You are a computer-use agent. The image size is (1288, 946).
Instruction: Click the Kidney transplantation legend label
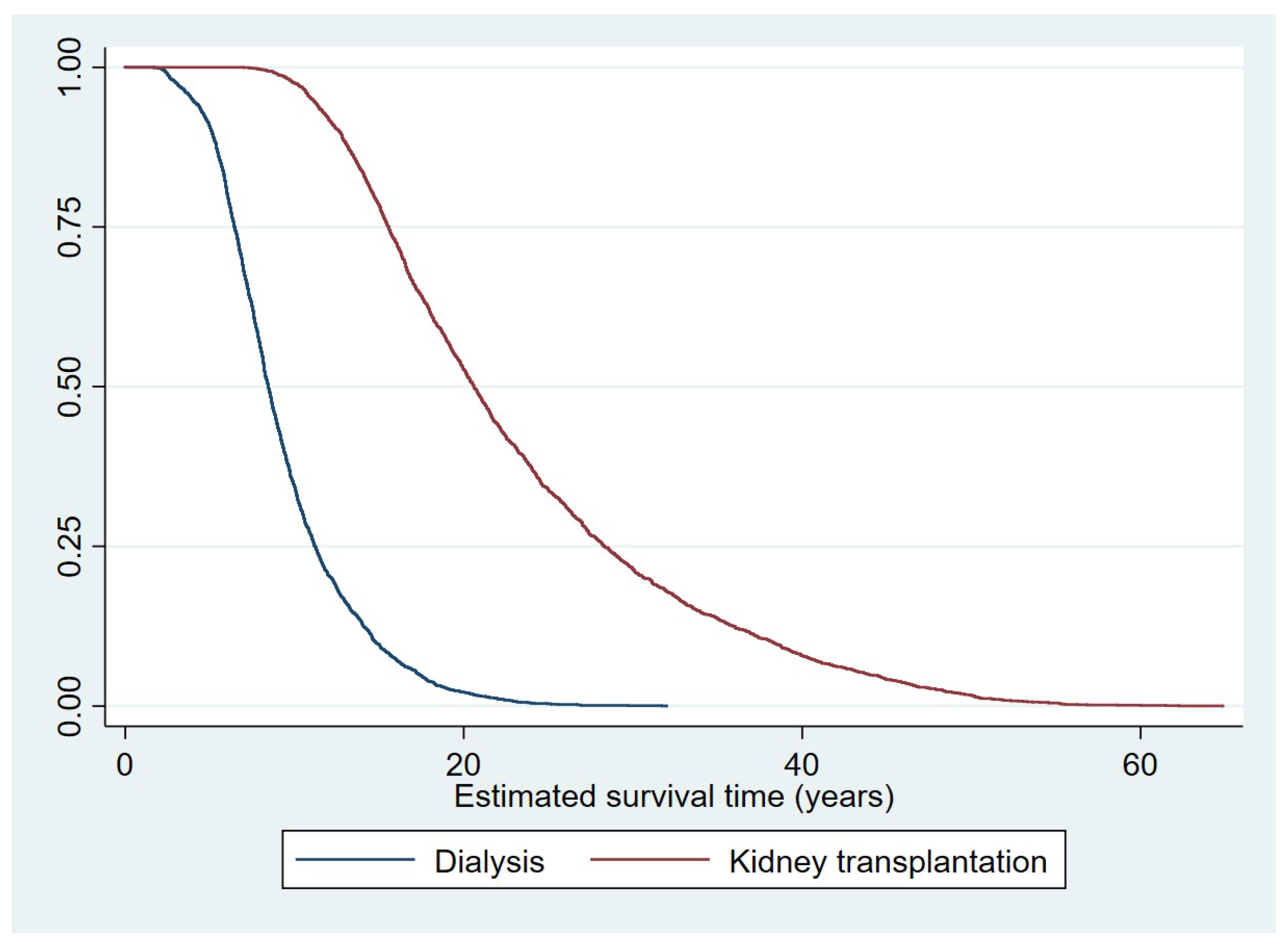point(887,862)
